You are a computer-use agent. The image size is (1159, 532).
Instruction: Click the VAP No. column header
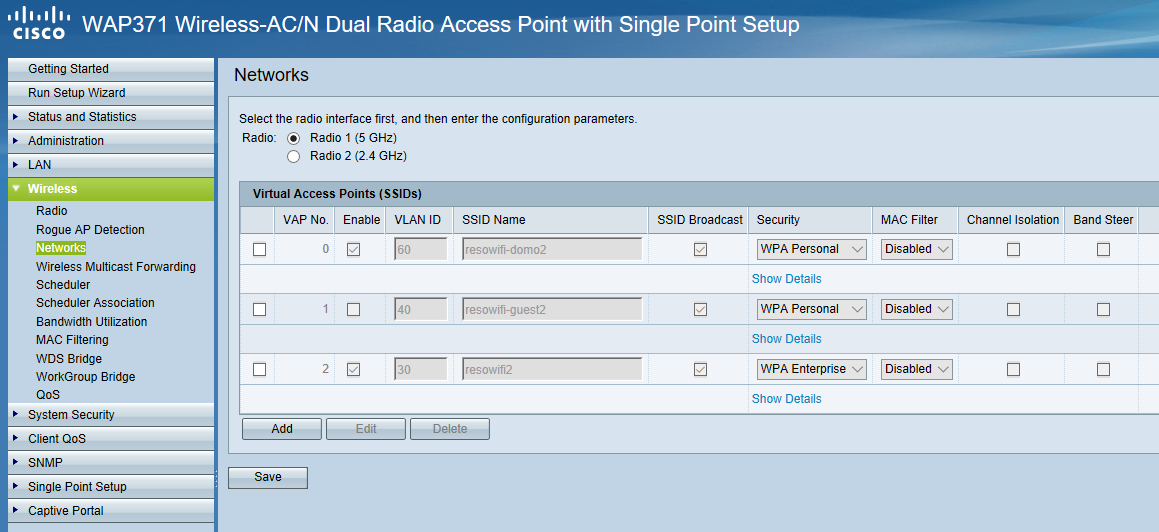pyautogui.click(x=306, y=220)
